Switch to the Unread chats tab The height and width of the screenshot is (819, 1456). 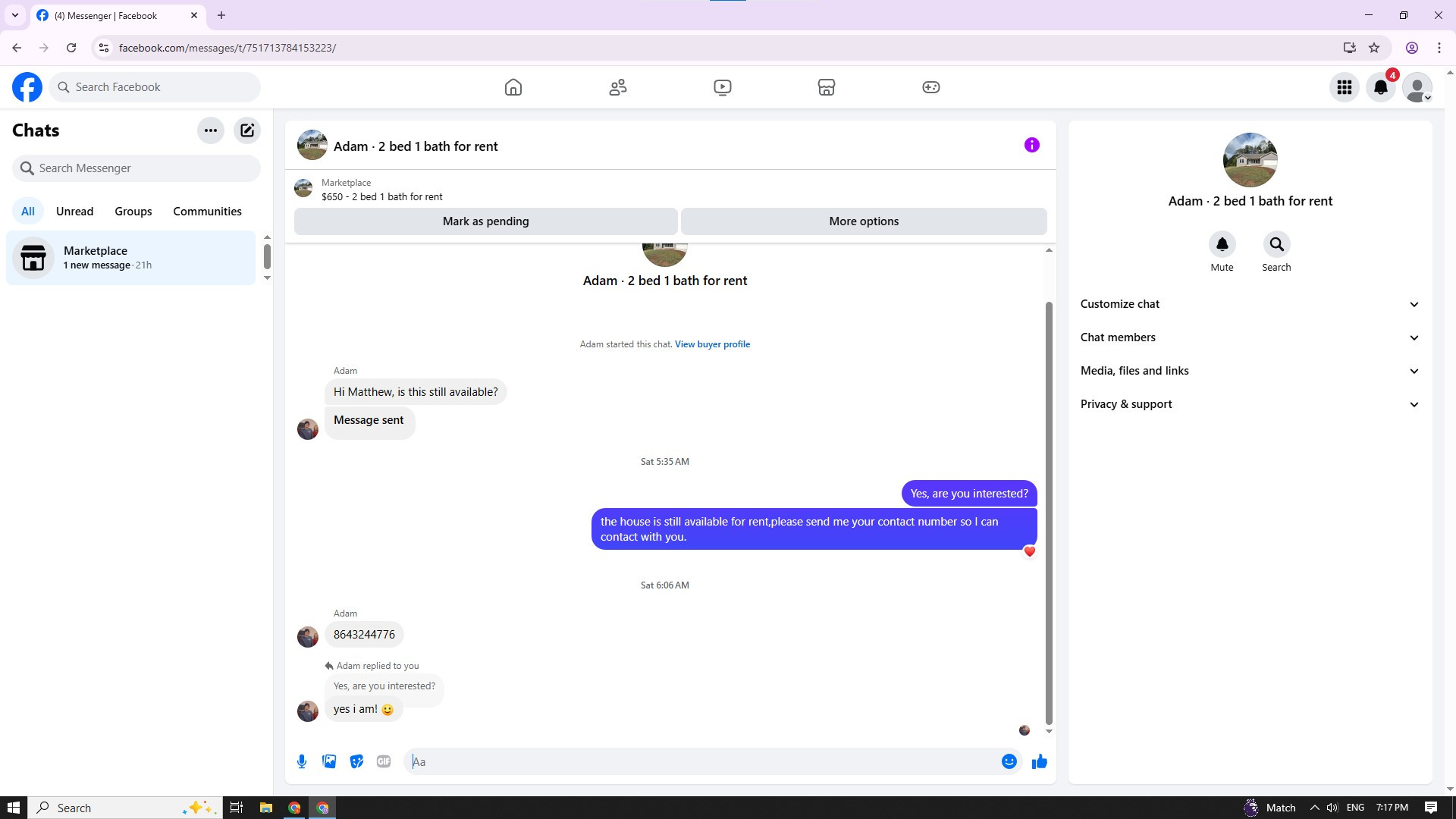(x=74, y=212)
